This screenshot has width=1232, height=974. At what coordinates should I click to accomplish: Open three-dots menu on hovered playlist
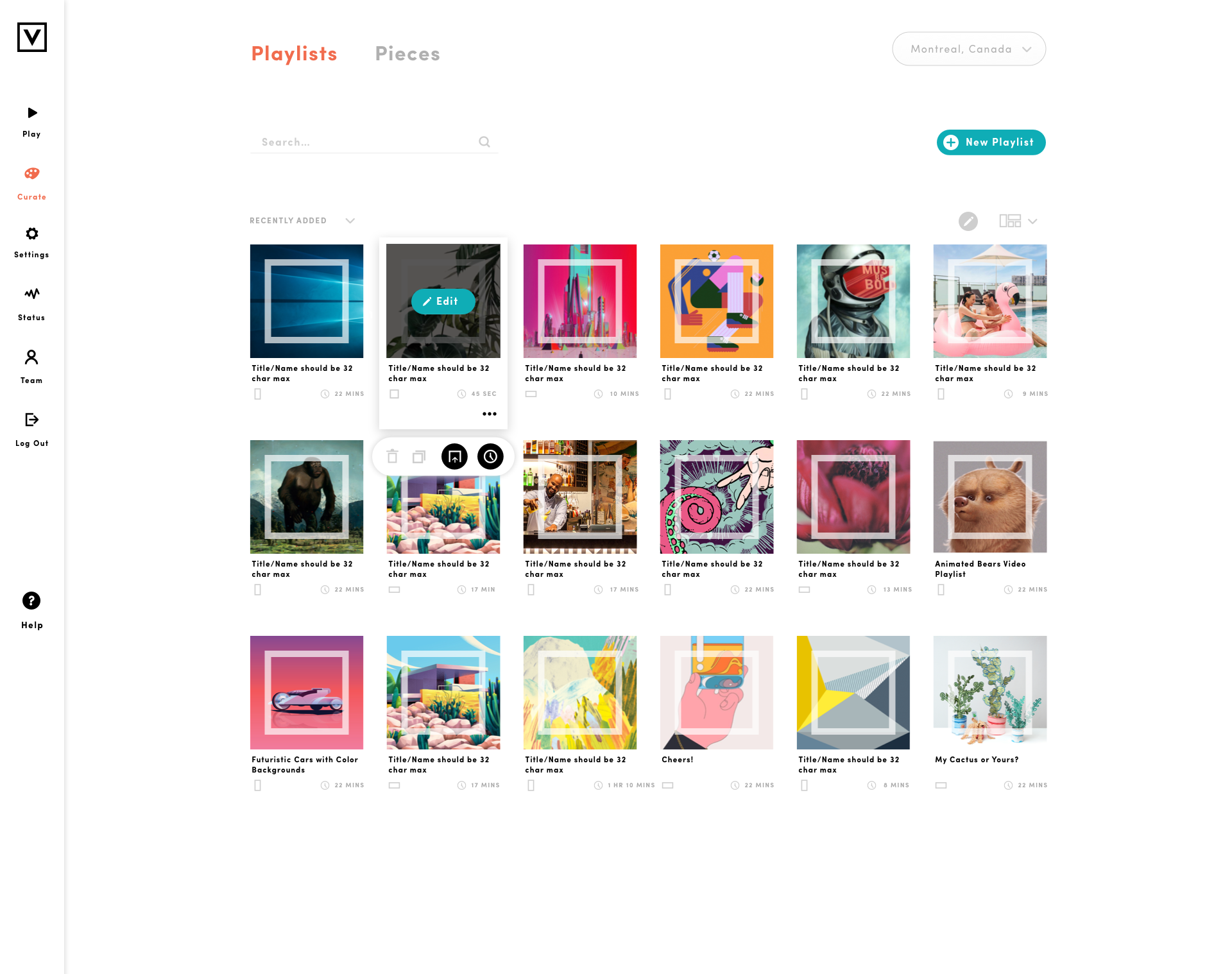pos(490,414)
